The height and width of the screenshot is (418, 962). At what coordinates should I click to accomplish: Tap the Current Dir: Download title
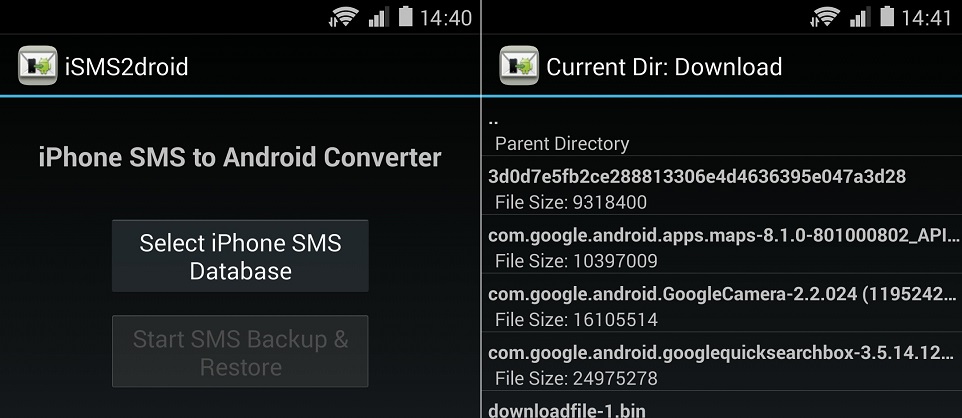coord(664,66)
